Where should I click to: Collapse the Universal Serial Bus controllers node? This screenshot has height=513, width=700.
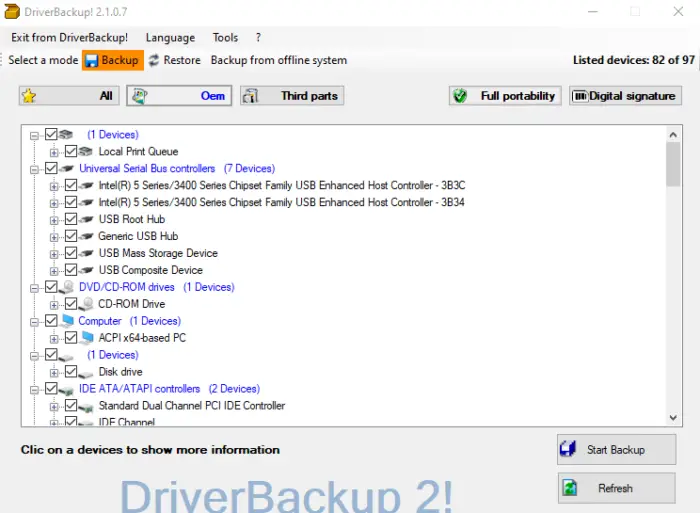tap(34, 170)
